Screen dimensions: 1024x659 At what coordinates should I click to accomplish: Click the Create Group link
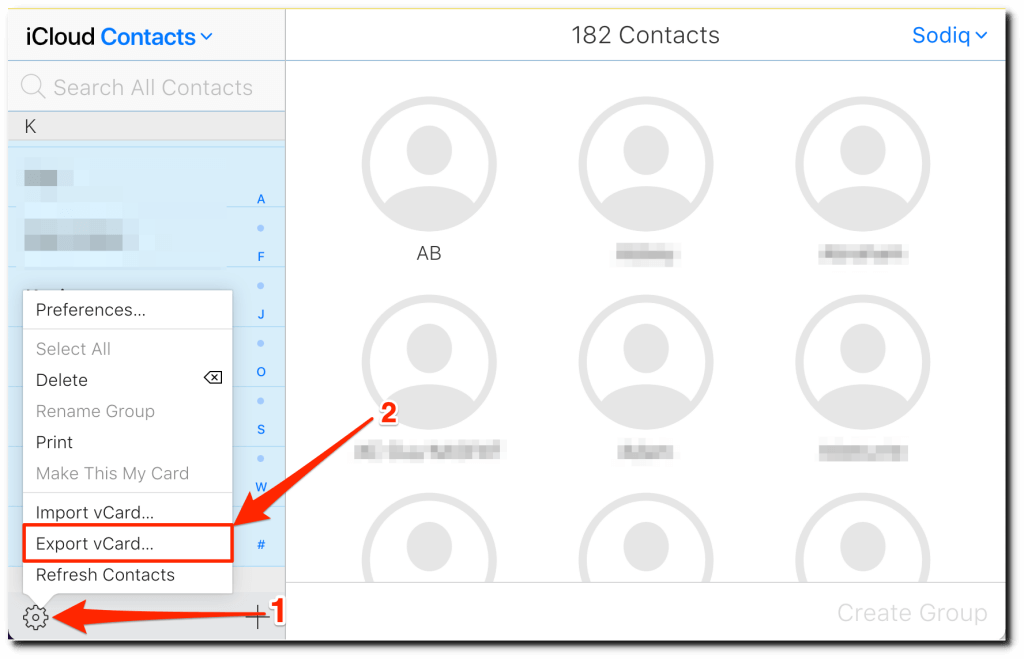click(x=912, y=613)
